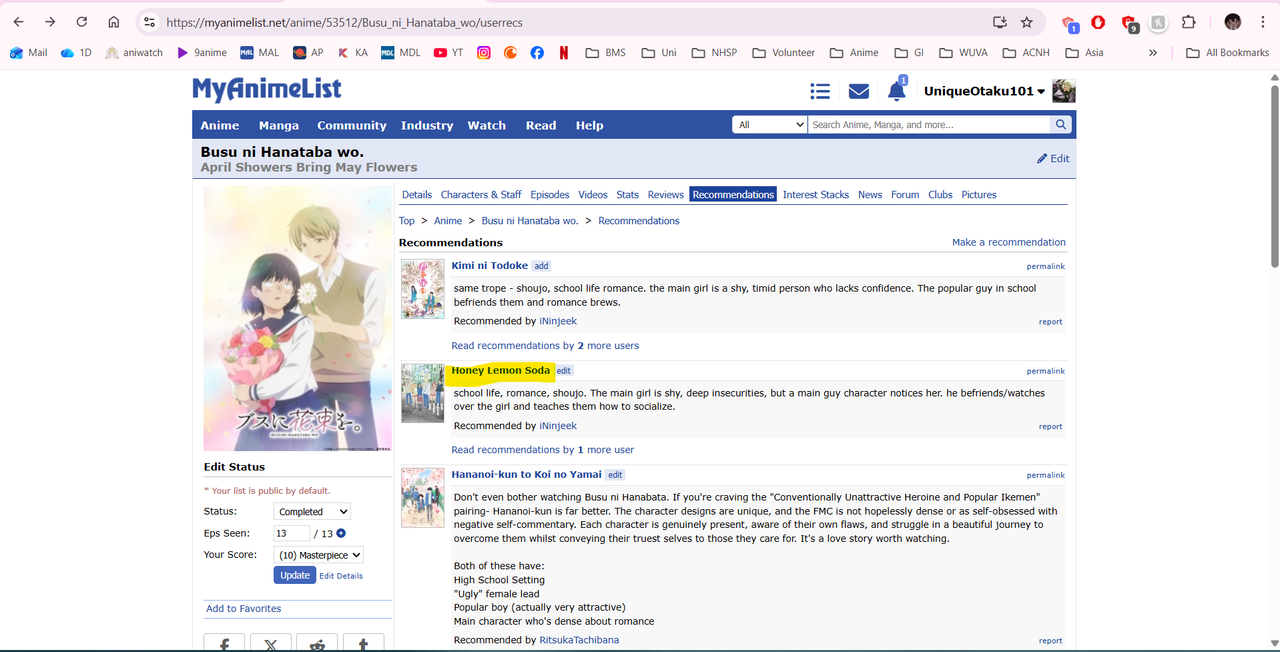Viewport: 1280px width, 652px height.
Task: Open the Chrome three-dot menu
Action: click(1263, 22)
